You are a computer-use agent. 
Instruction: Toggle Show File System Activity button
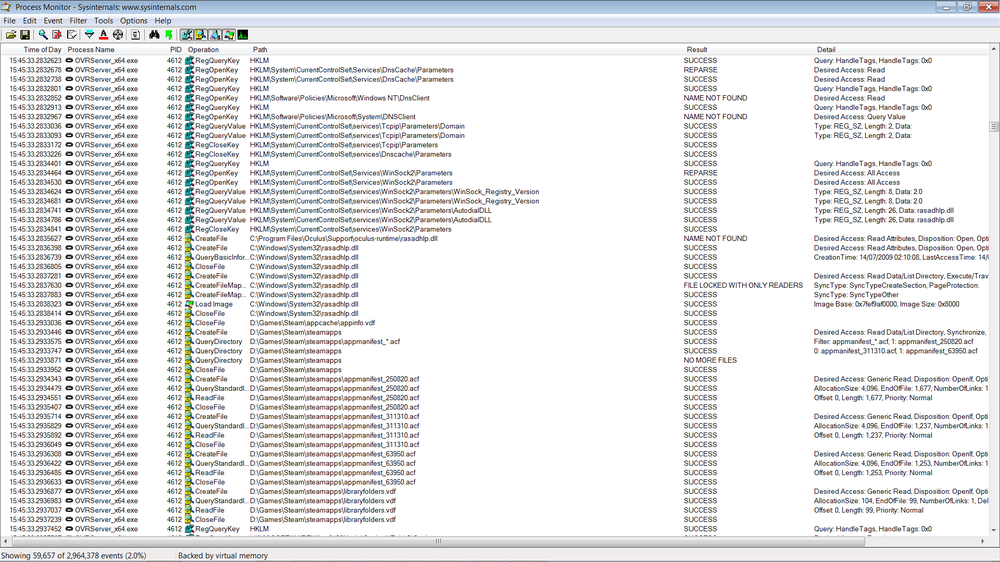200,35
